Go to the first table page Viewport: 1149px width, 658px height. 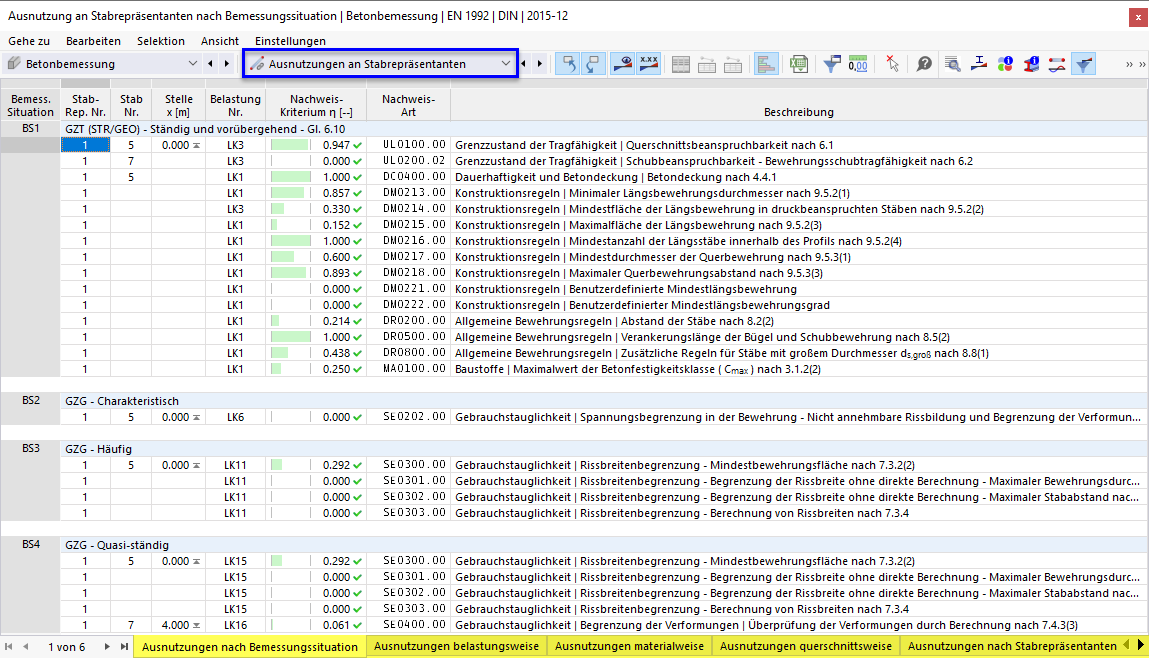coord(9,646)
